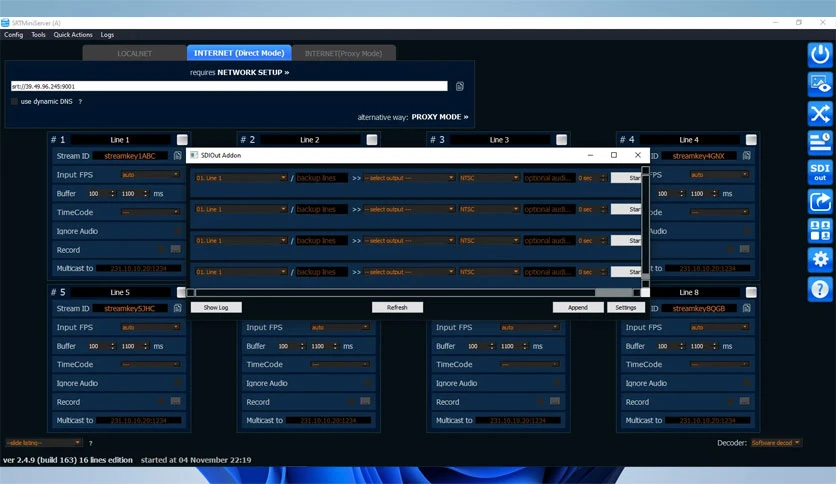Copy the srt:// server URL with copy icon
836x484 pixels.
click(x=460, y=86)
